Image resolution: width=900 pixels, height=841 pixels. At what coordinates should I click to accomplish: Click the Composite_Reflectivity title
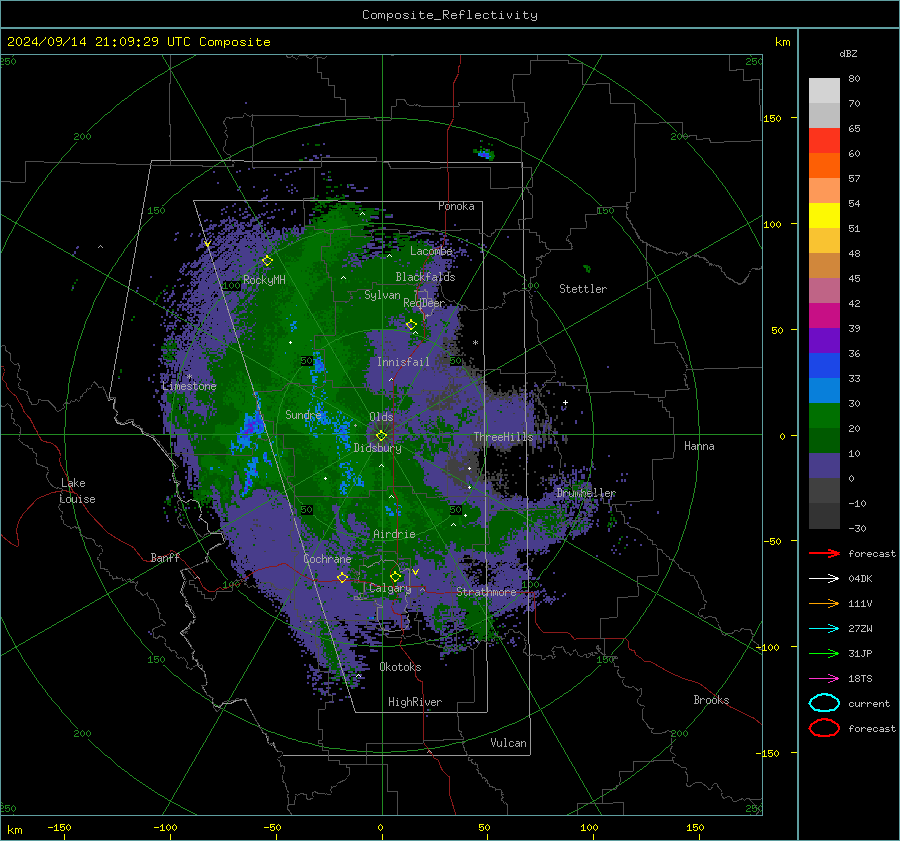450,15
